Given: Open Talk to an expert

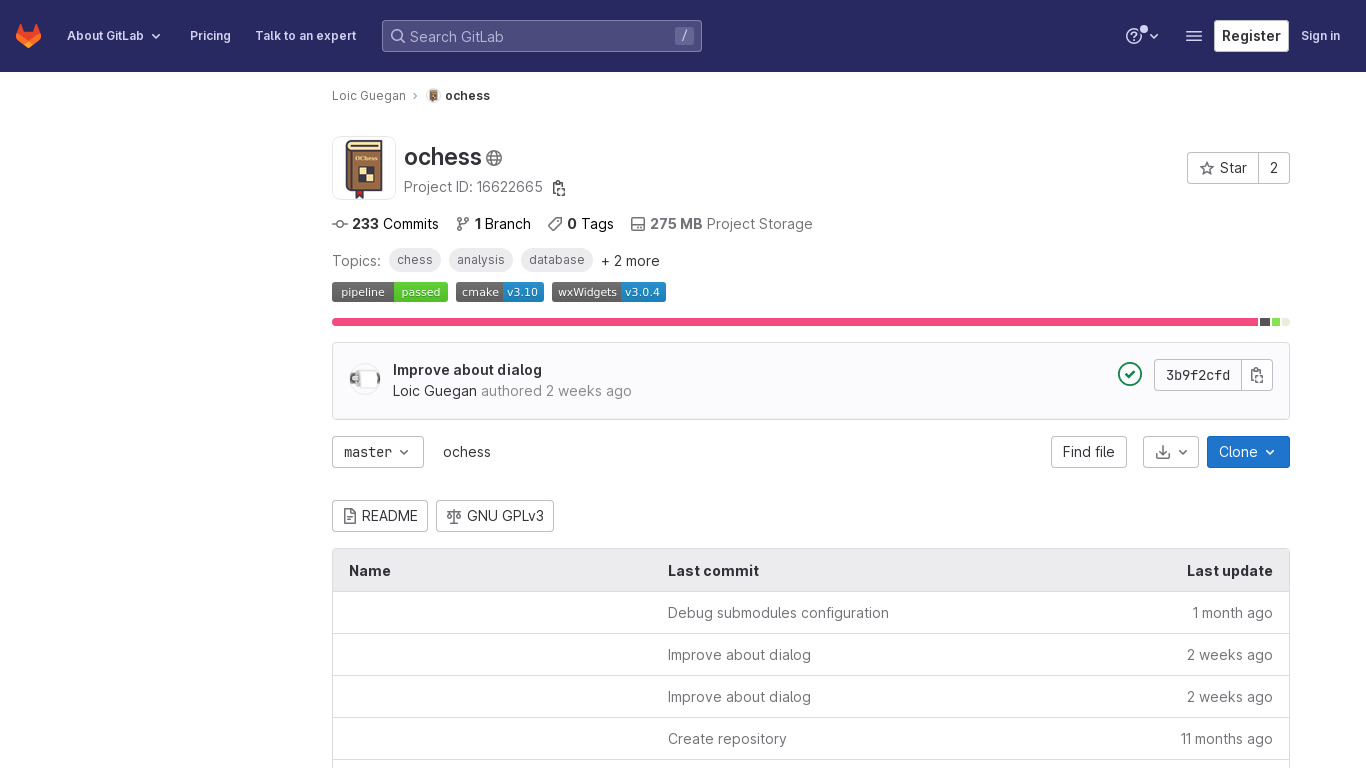Looking at the screenshot, I should 305,36.
